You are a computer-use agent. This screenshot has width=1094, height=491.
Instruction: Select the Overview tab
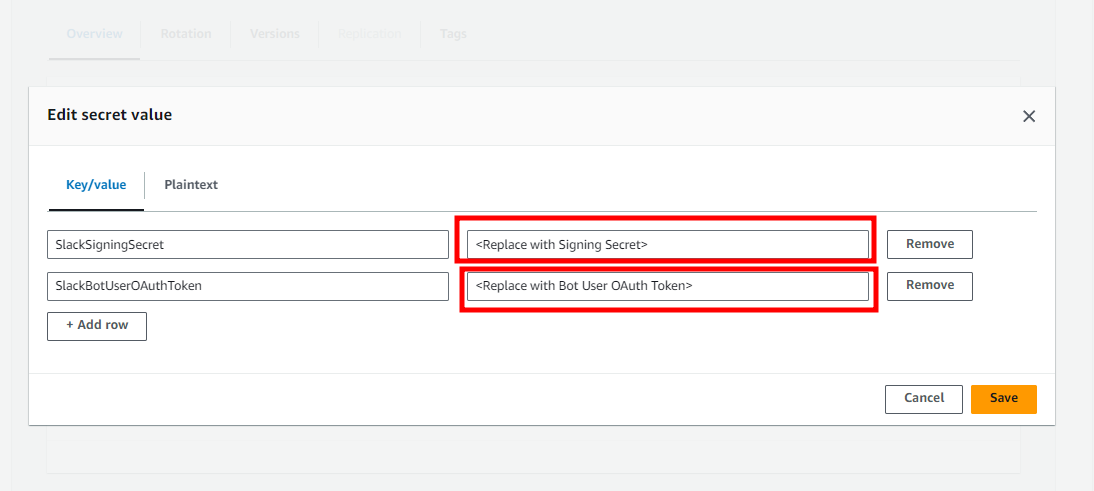pyautogui.click(x=94, y=34)
